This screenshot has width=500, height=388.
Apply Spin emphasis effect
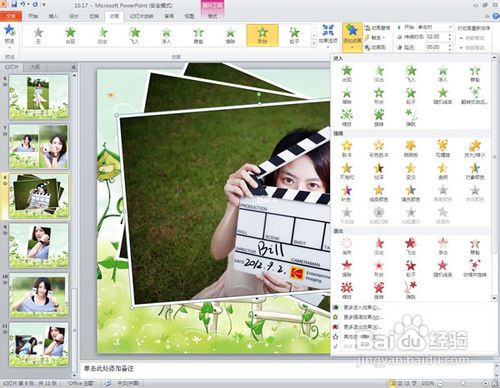click(443, 149)
